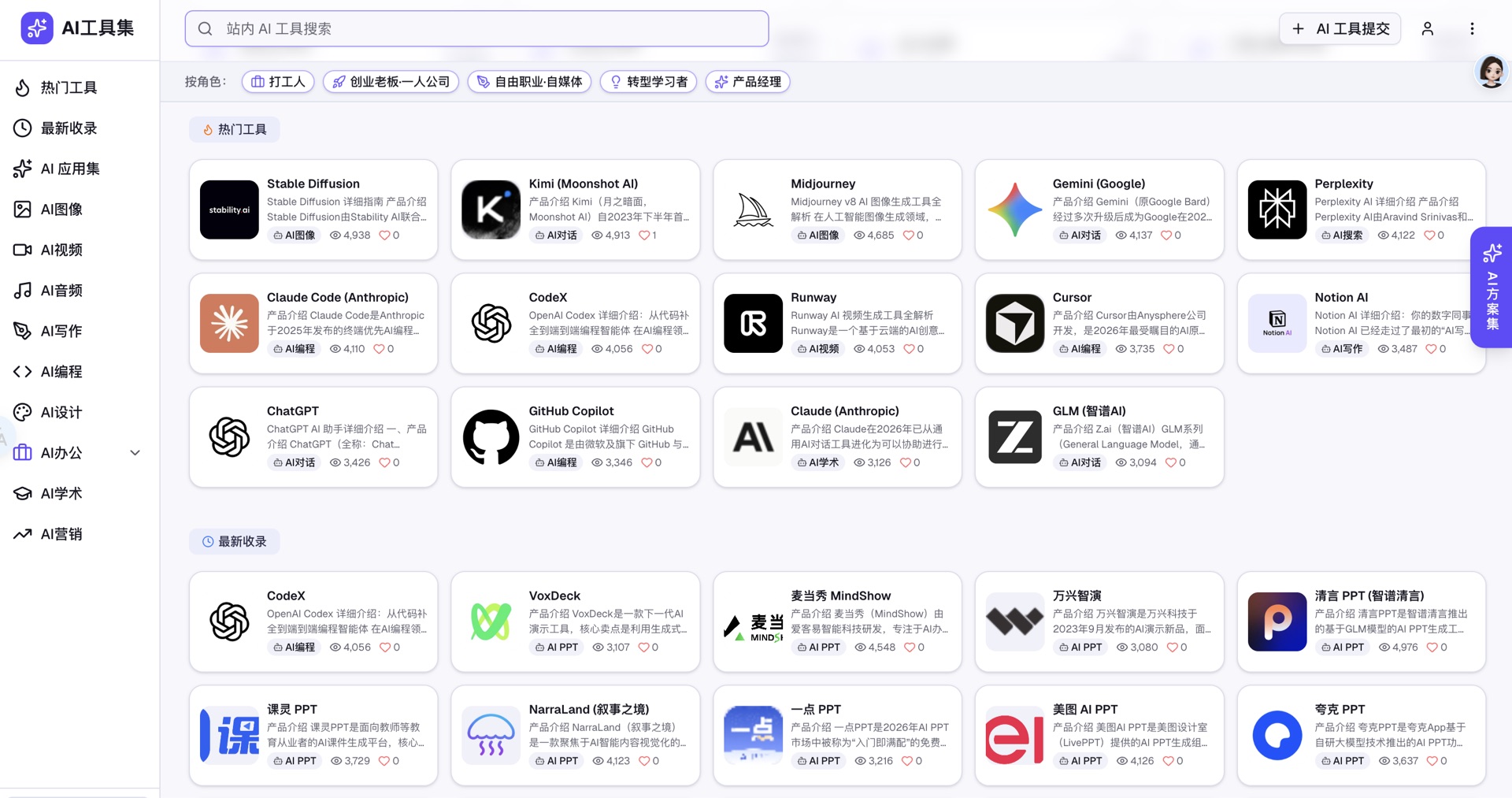Click the Claude (Anthropic) A\ logo

click(x=753, y=436)
